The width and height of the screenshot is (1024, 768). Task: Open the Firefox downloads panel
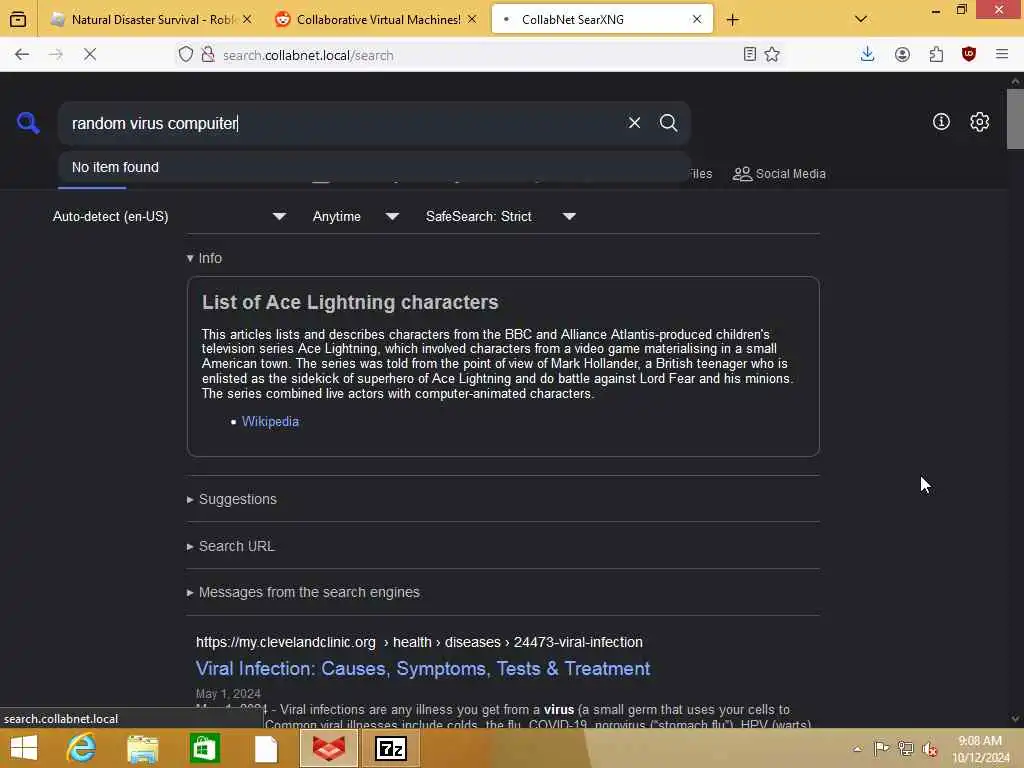867,55
